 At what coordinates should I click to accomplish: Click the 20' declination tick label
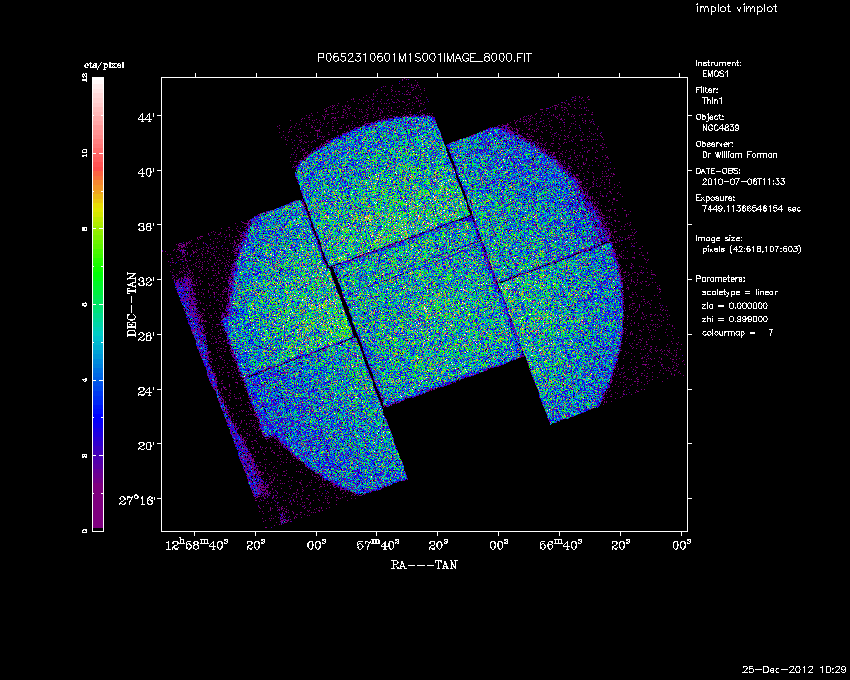click(x=145, y=445)
